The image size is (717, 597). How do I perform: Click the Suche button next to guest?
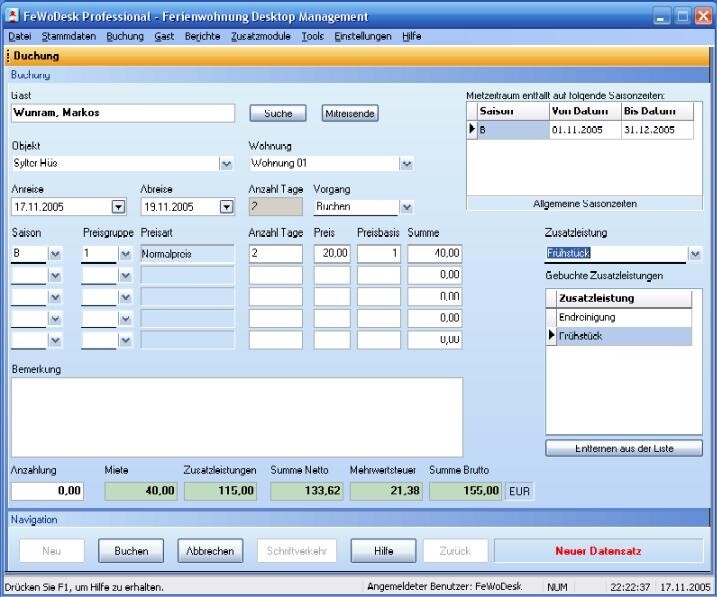278,113
